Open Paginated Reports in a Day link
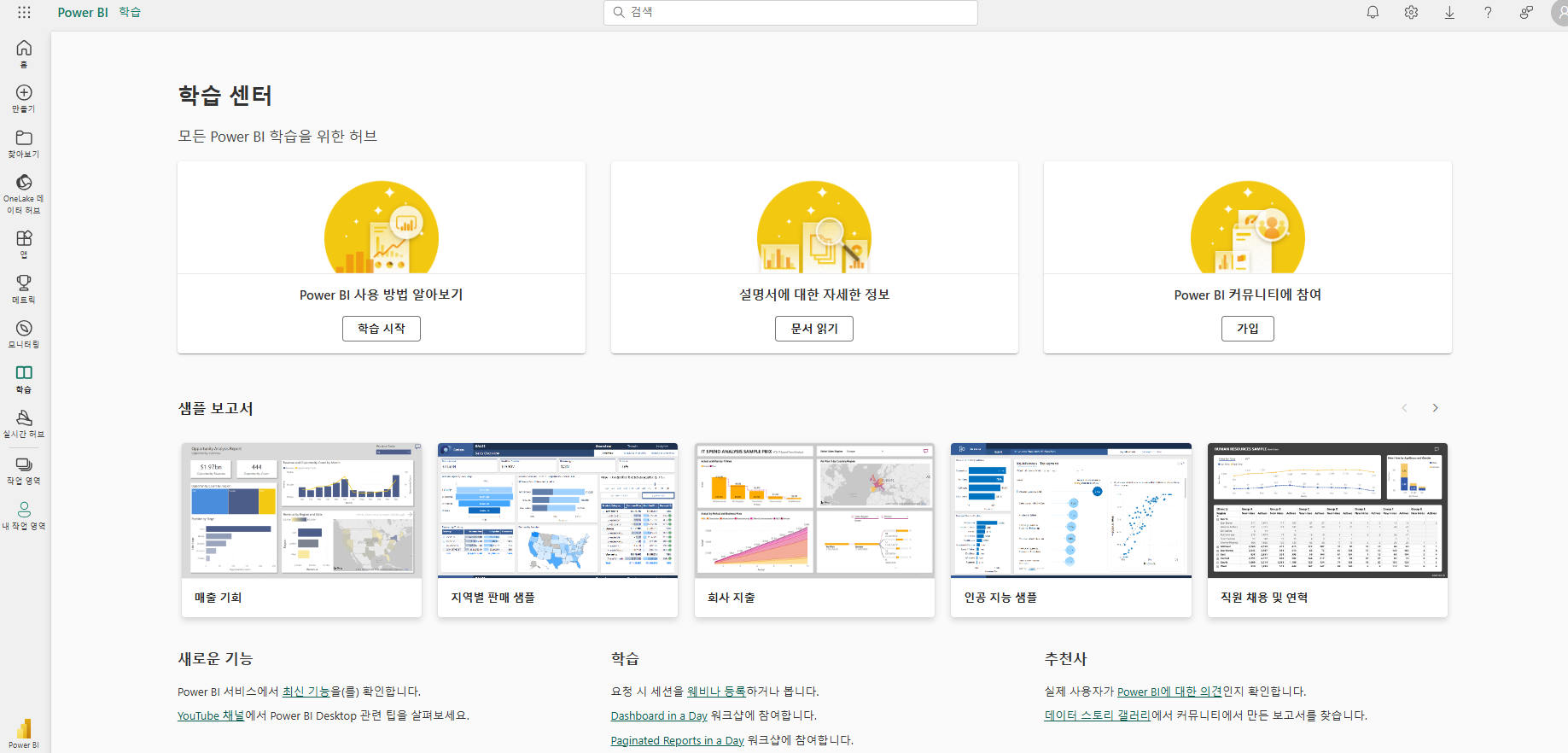Screen dimensions: 1568x753 678,741
